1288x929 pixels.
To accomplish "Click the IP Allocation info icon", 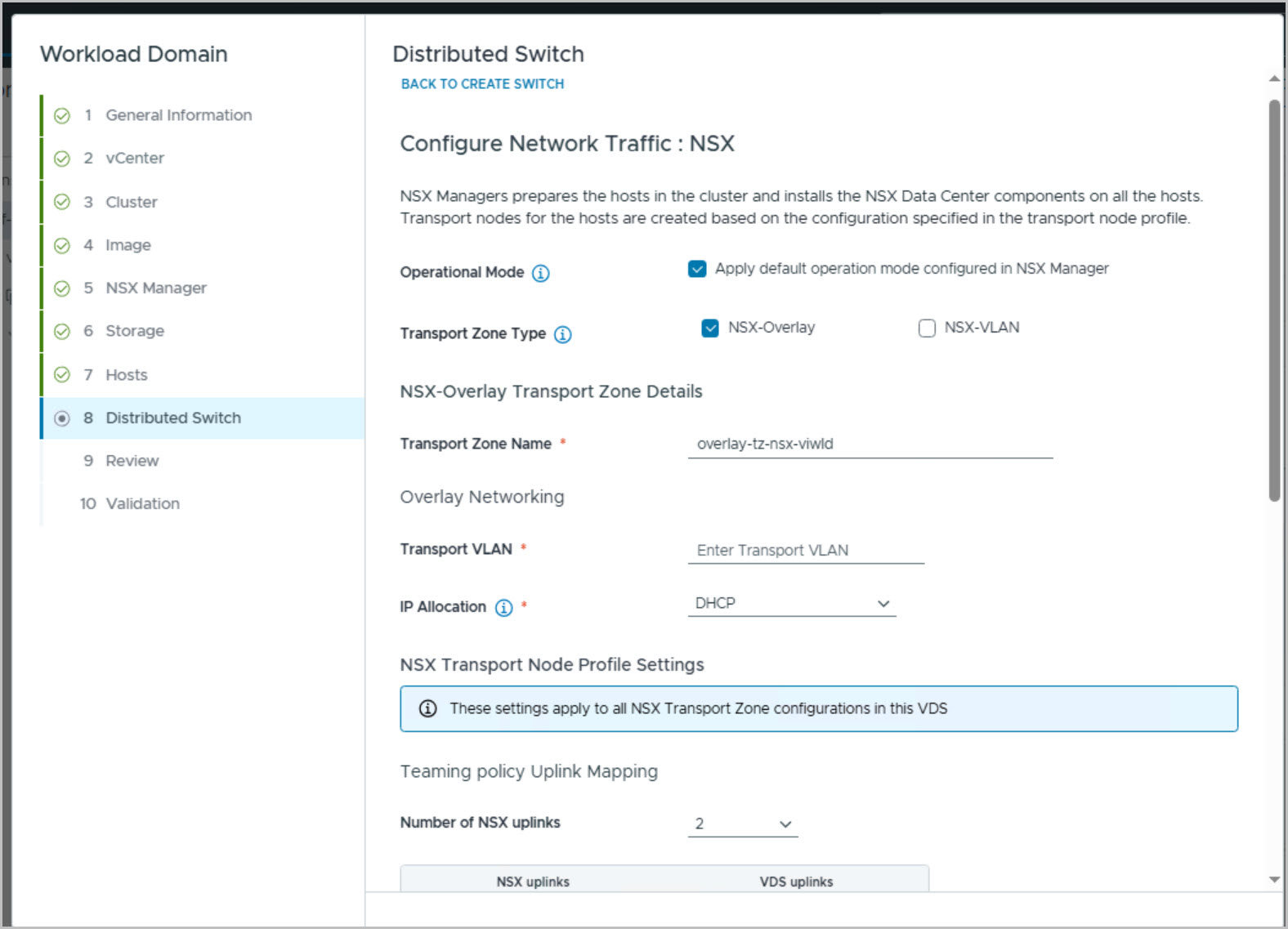I will 504,607.
